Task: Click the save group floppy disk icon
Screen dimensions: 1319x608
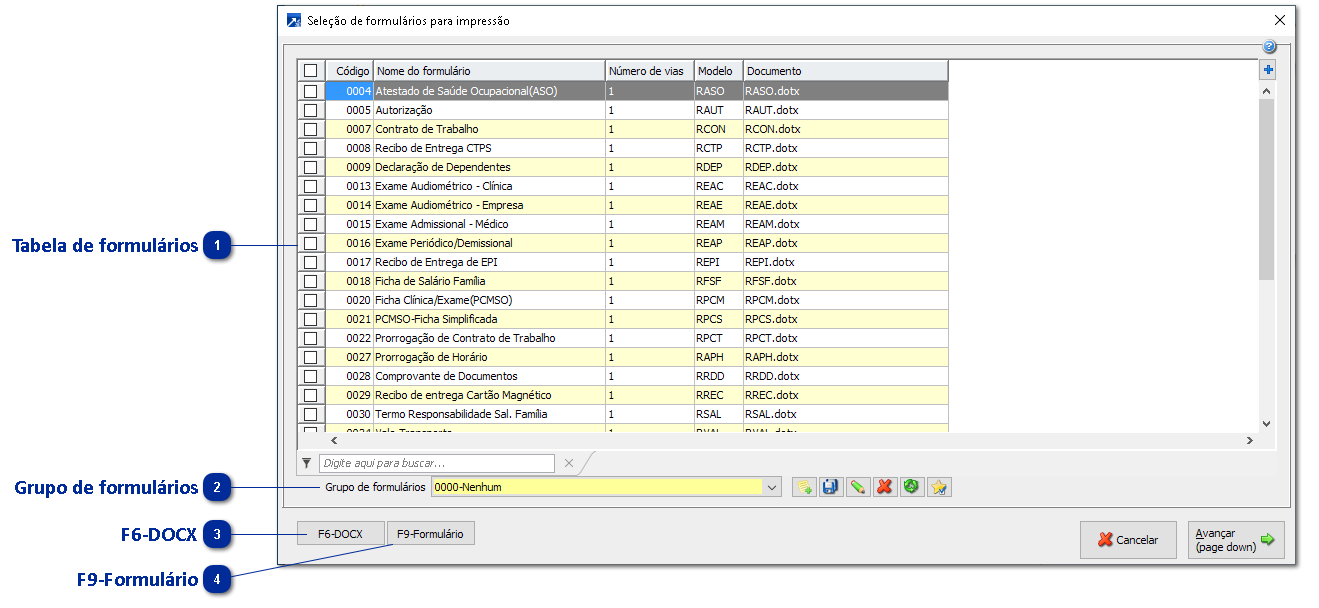Action: pyautogui.click(x=830, y=487)
